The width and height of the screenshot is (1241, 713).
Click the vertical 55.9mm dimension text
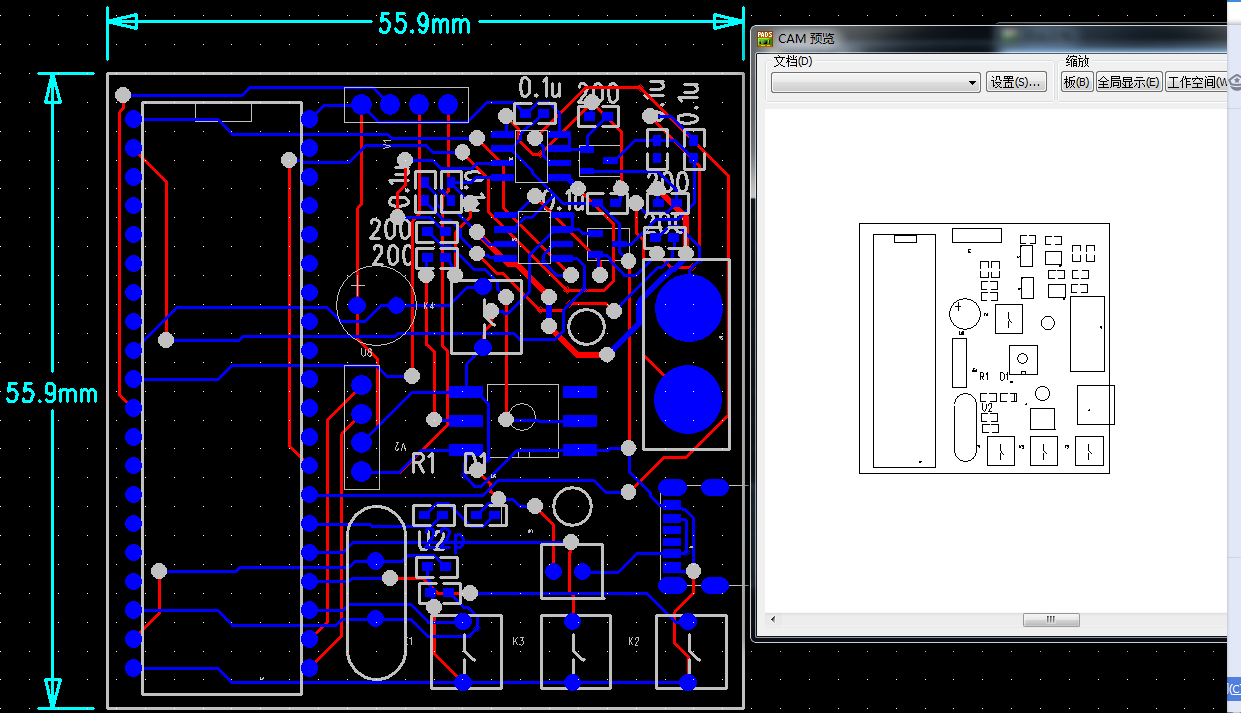point(52,393)
